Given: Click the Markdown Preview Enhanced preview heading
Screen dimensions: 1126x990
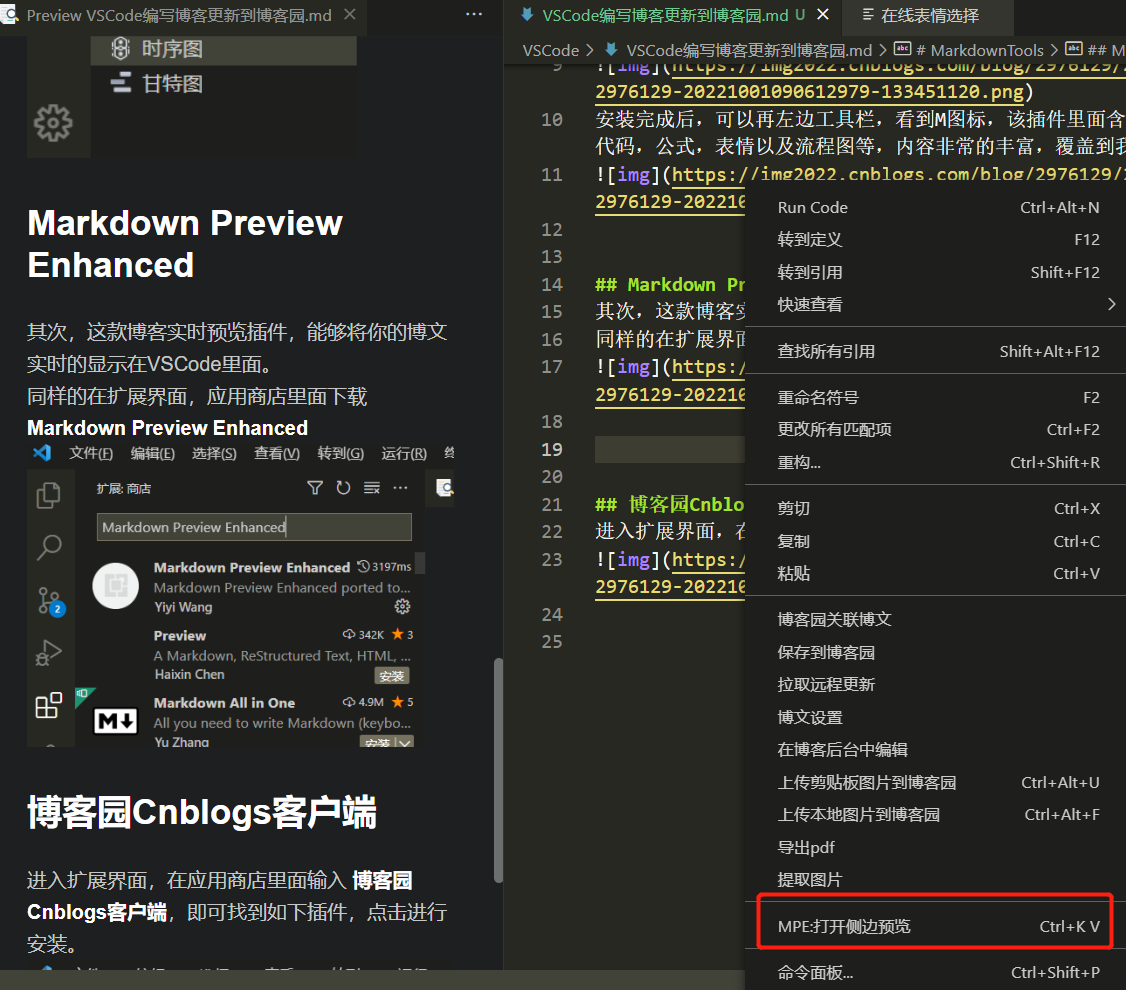Looking at the screenshot, I should pyautogui.click(x=185, y=243).
